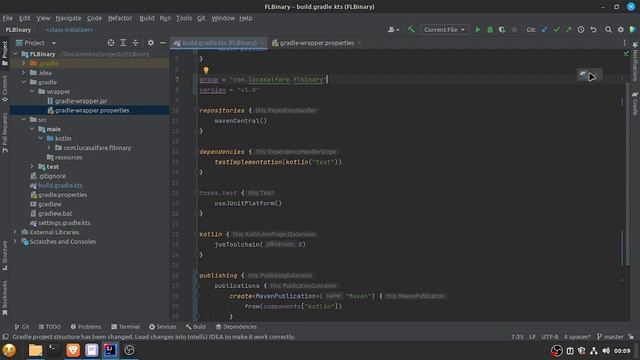Expand all nodes icon in Project panel
This screenshot has width=640, height=360.
click(x=123, y=42)
